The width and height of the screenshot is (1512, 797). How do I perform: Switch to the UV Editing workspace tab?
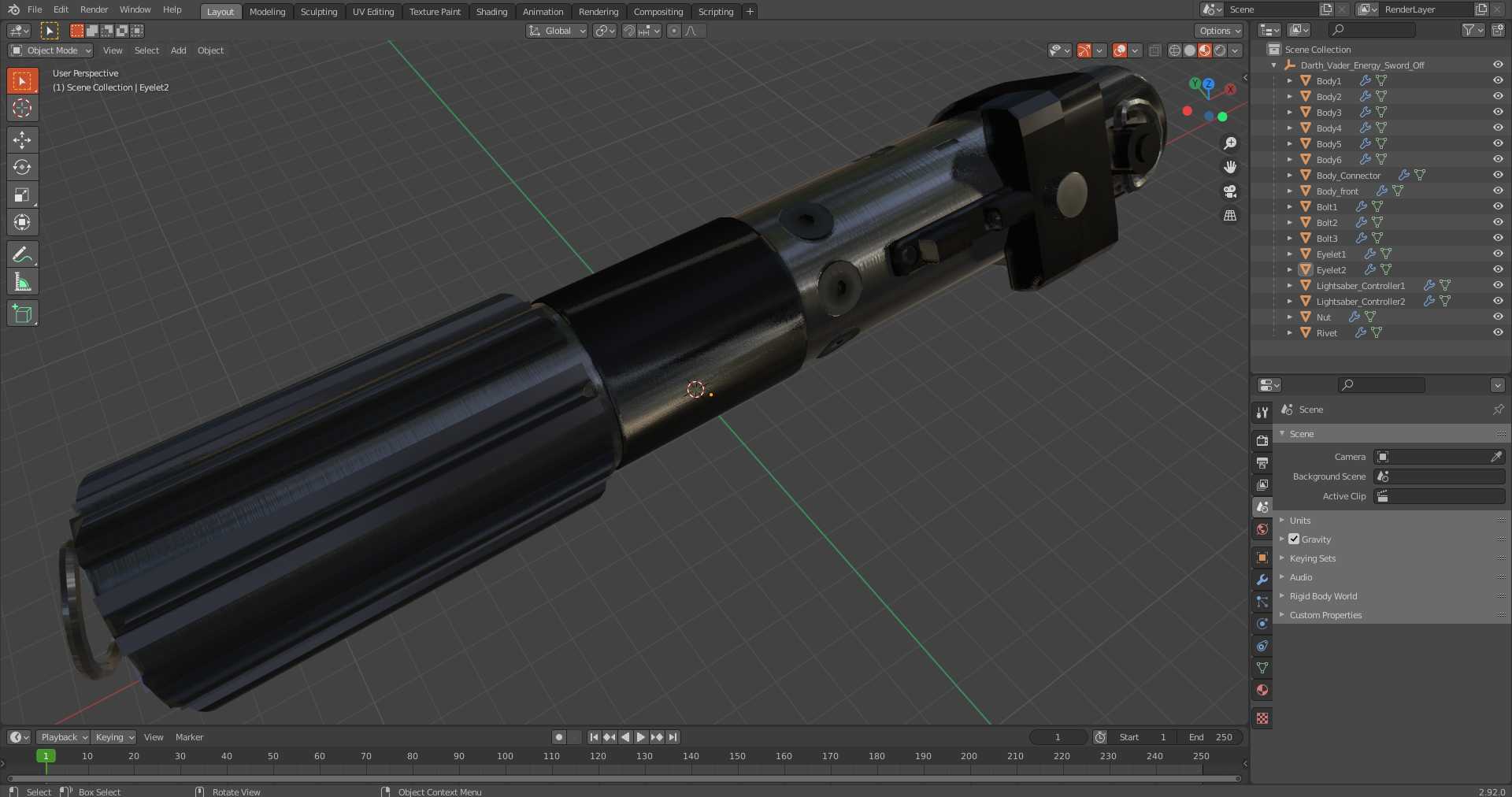[373, 12]
